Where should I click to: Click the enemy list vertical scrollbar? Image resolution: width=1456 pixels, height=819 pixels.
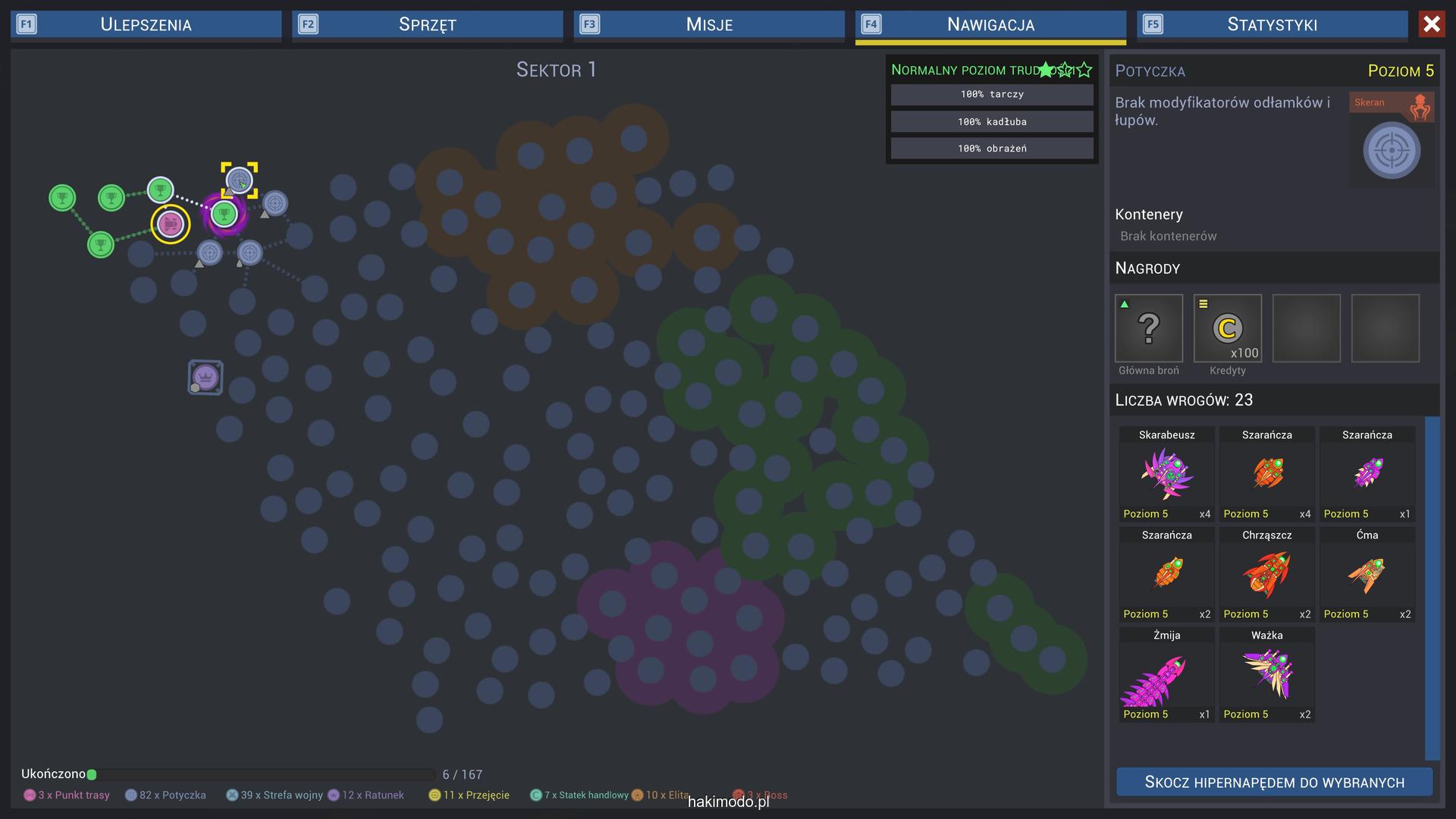[x=1432, y=588]
